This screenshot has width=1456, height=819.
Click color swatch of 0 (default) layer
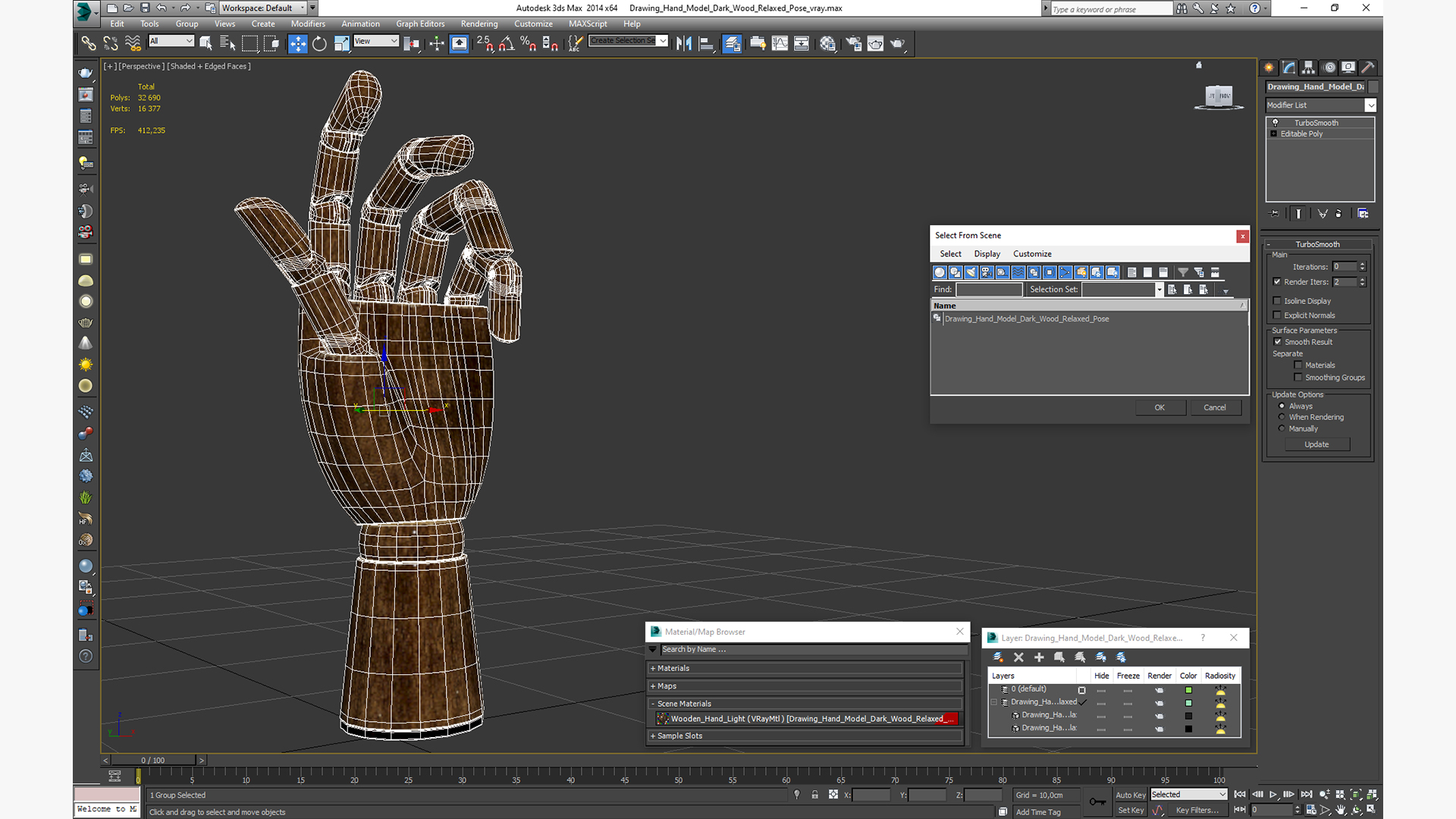click(x=1188, y=690)
